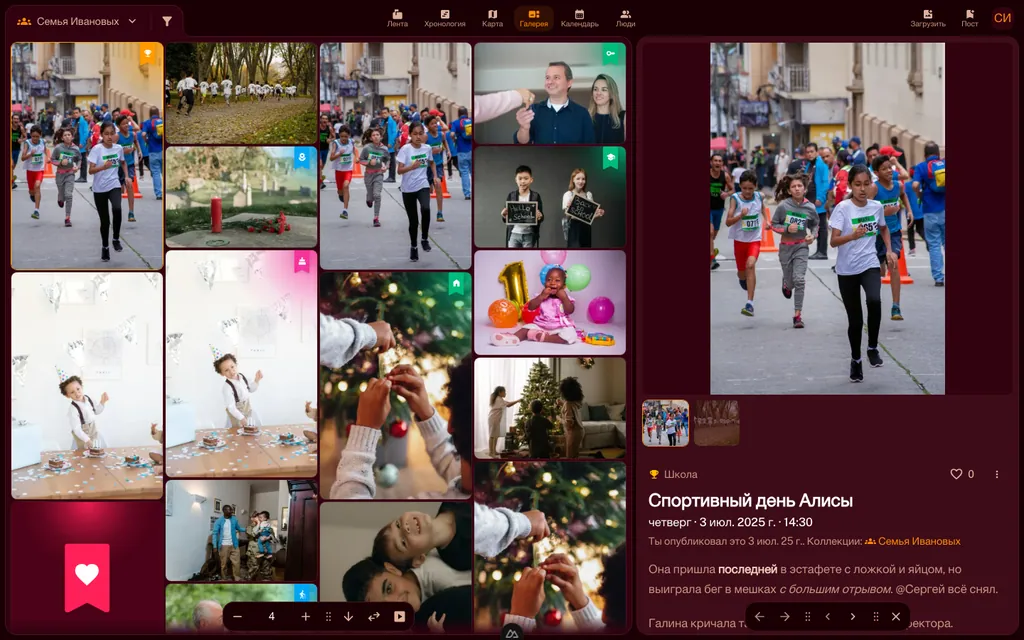Close the post detail panel
Screen dimensions: 1024x640
pyautogui.click(x=896, y=616)
